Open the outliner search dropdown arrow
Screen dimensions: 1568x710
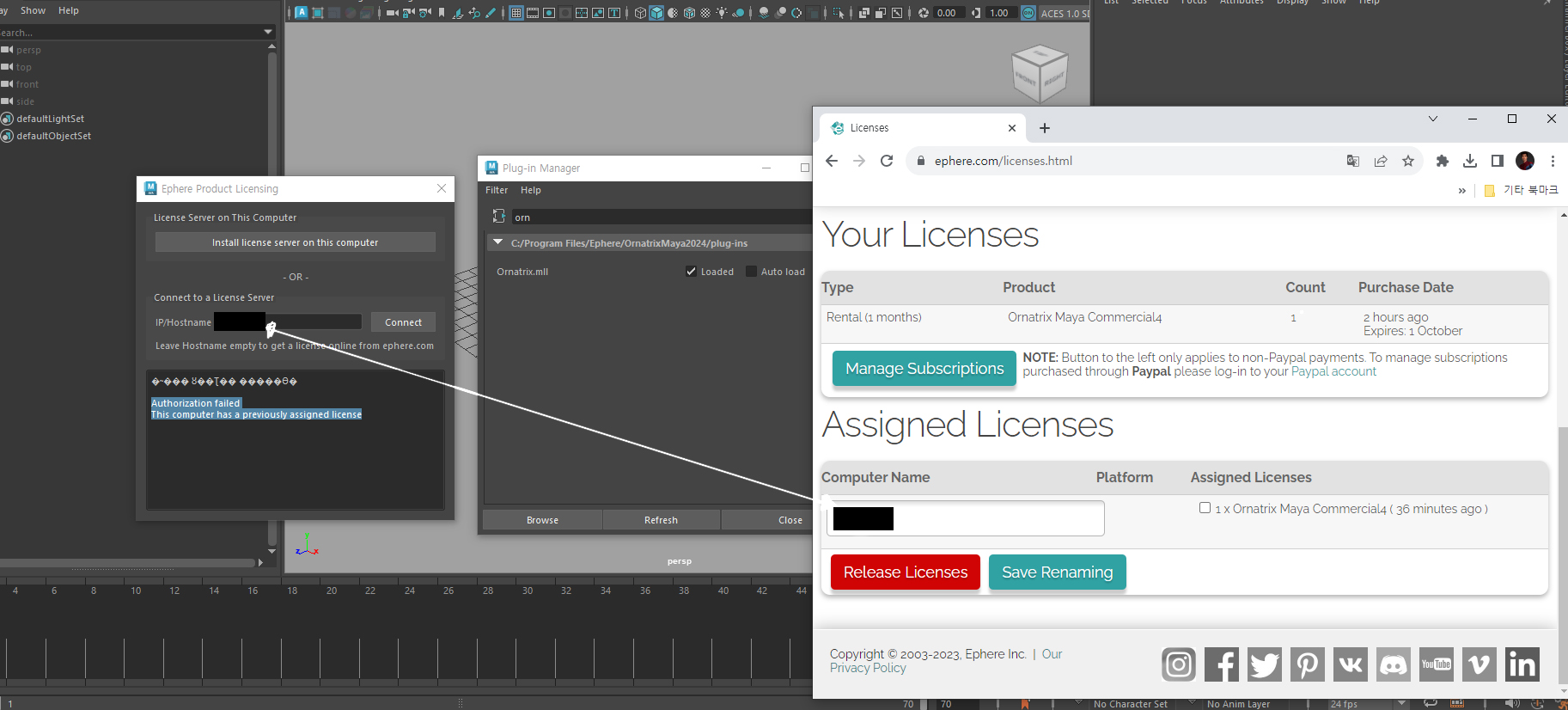click(268, 33)
